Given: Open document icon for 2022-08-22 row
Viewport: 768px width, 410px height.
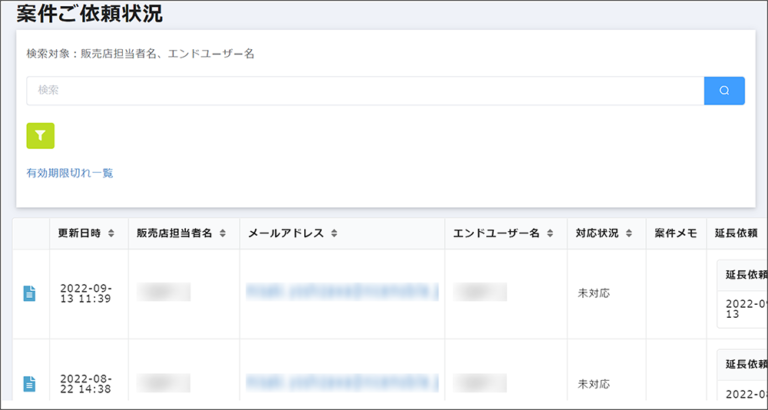Looking at the screenshot, I should (x=29, y=383).
